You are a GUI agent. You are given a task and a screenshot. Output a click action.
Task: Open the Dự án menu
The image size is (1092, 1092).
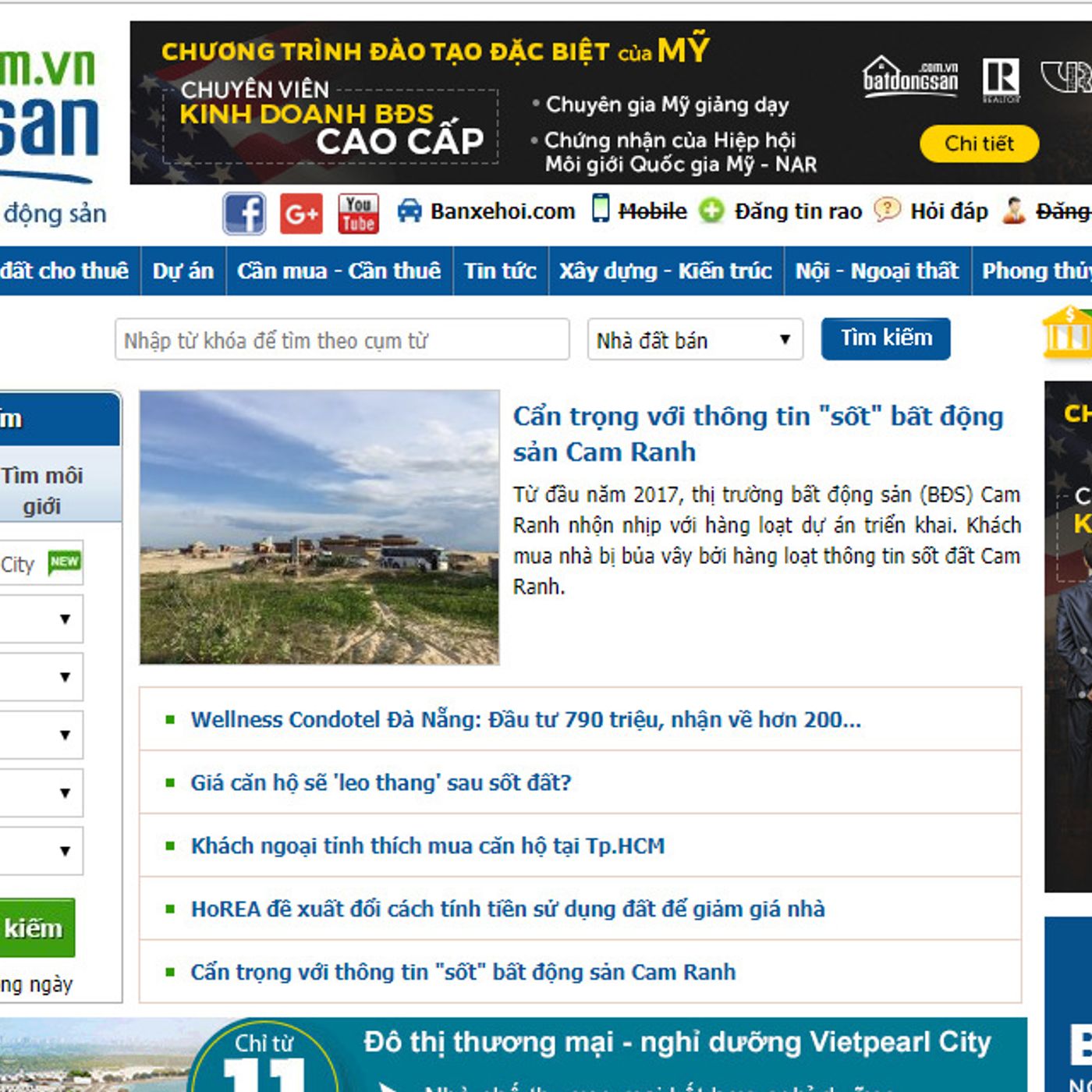[x=183, y=271]
